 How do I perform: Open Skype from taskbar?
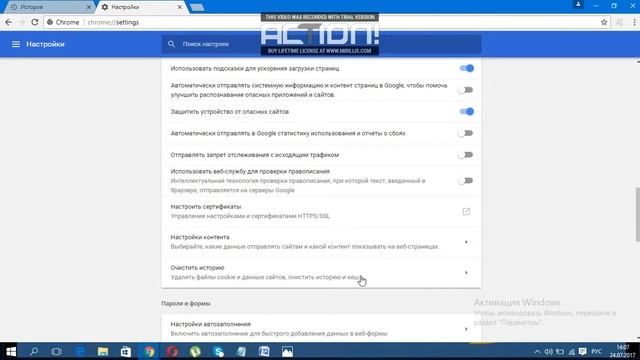(x=218, y=351)
